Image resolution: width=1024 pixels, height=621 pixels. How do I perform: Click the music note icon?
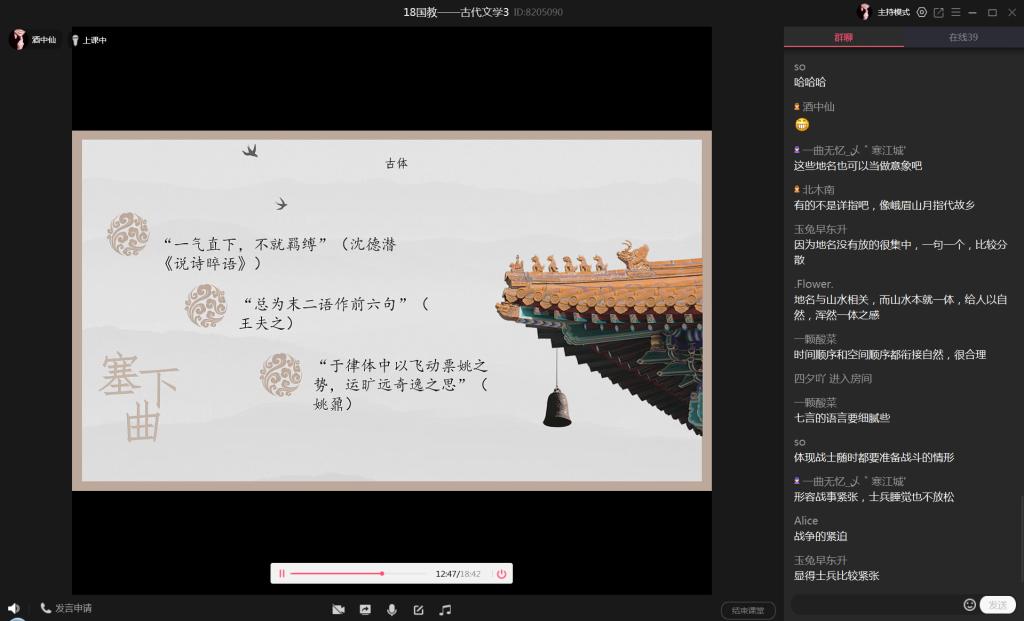pos(446,609)
